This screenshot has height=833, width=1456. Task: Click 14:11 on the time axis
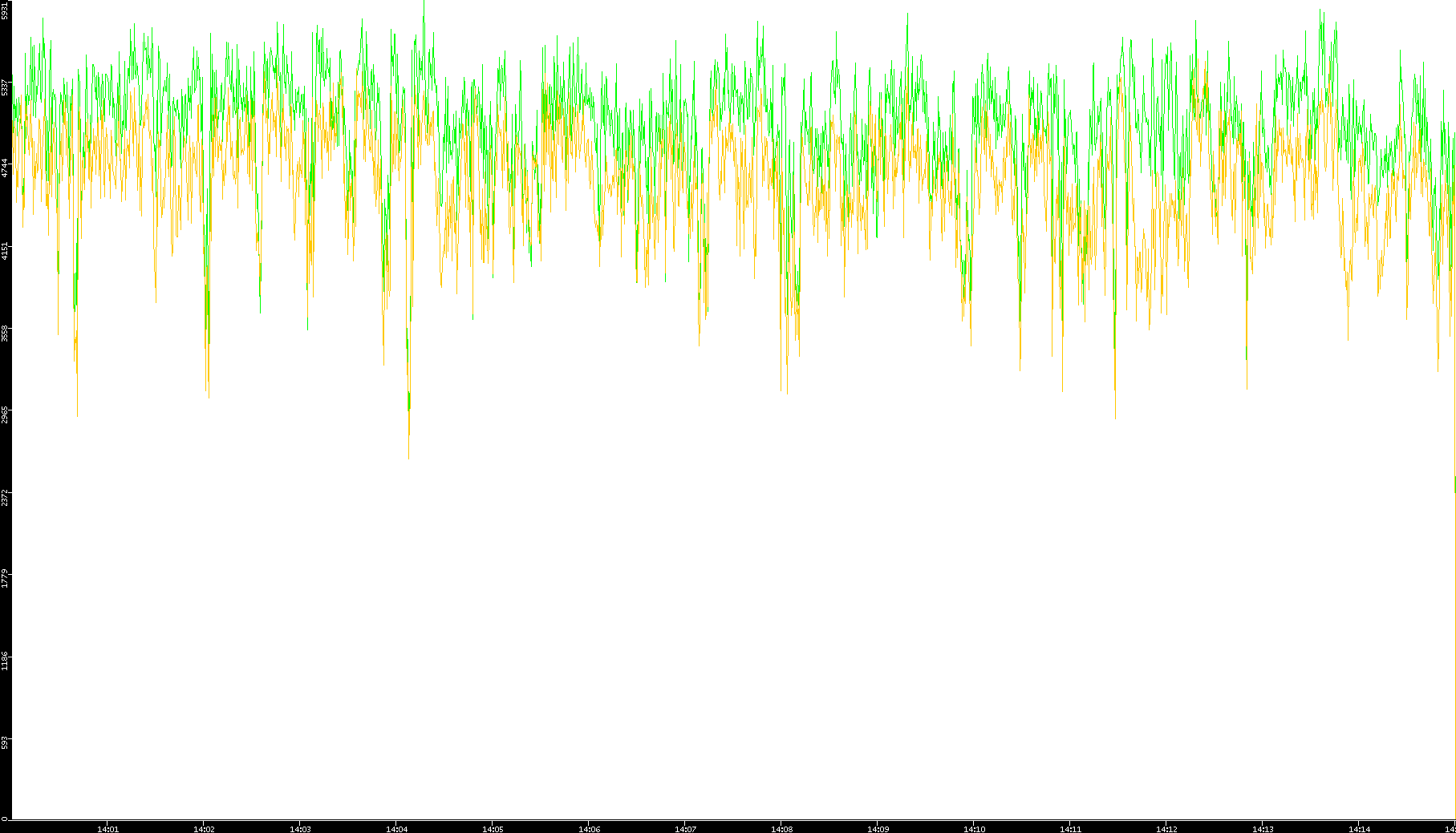click(1070, 829)
